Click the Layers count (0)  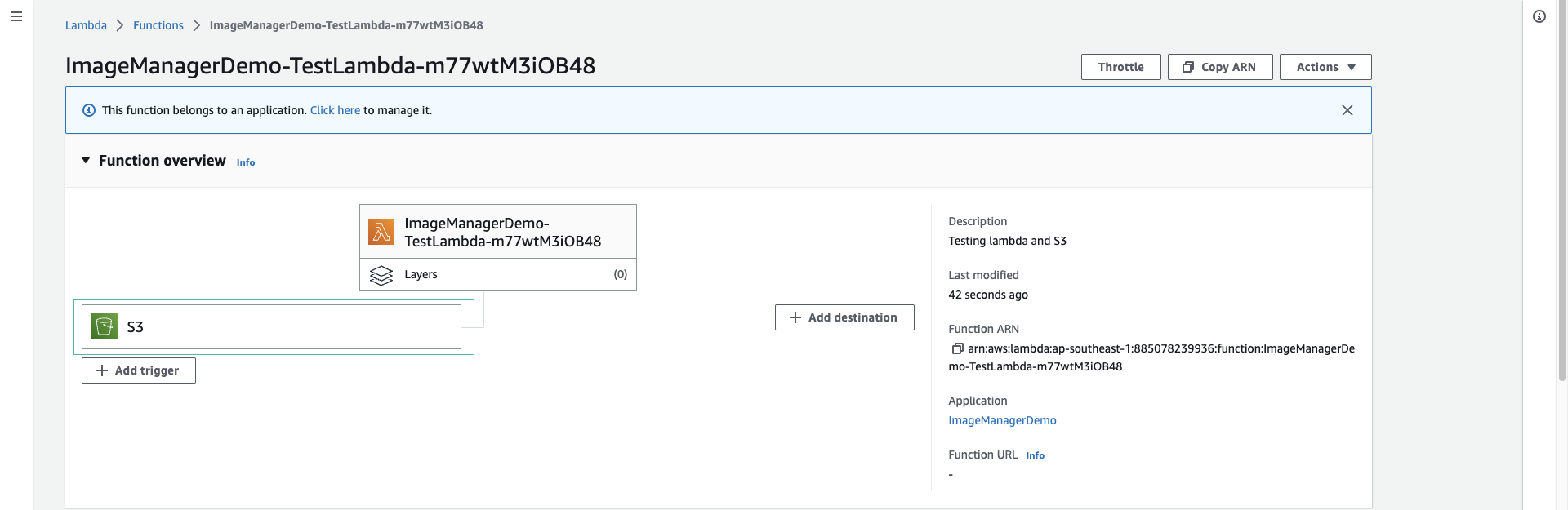click(x=621, y=275)
